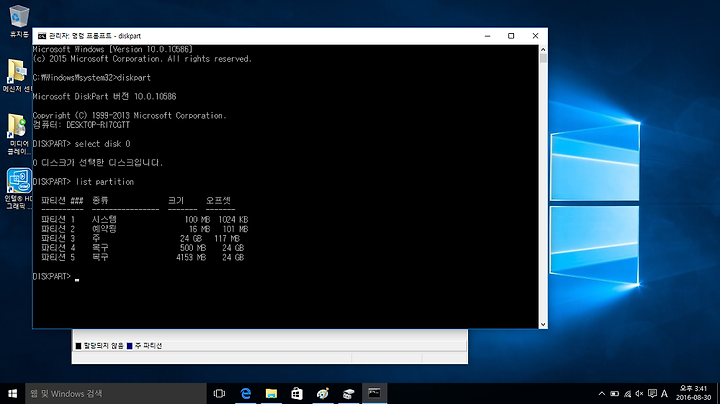
Task: Open the Windows Start button
Action: pyautogui.click(x=12, y=393)
